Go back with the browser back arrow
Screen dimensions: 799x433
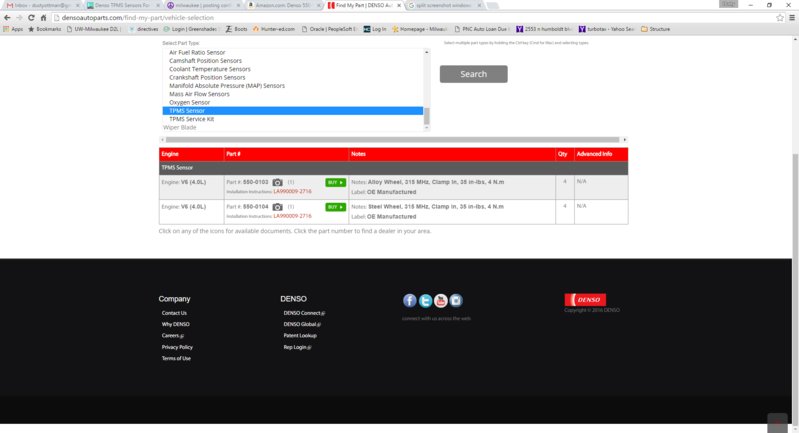(7, 17)
